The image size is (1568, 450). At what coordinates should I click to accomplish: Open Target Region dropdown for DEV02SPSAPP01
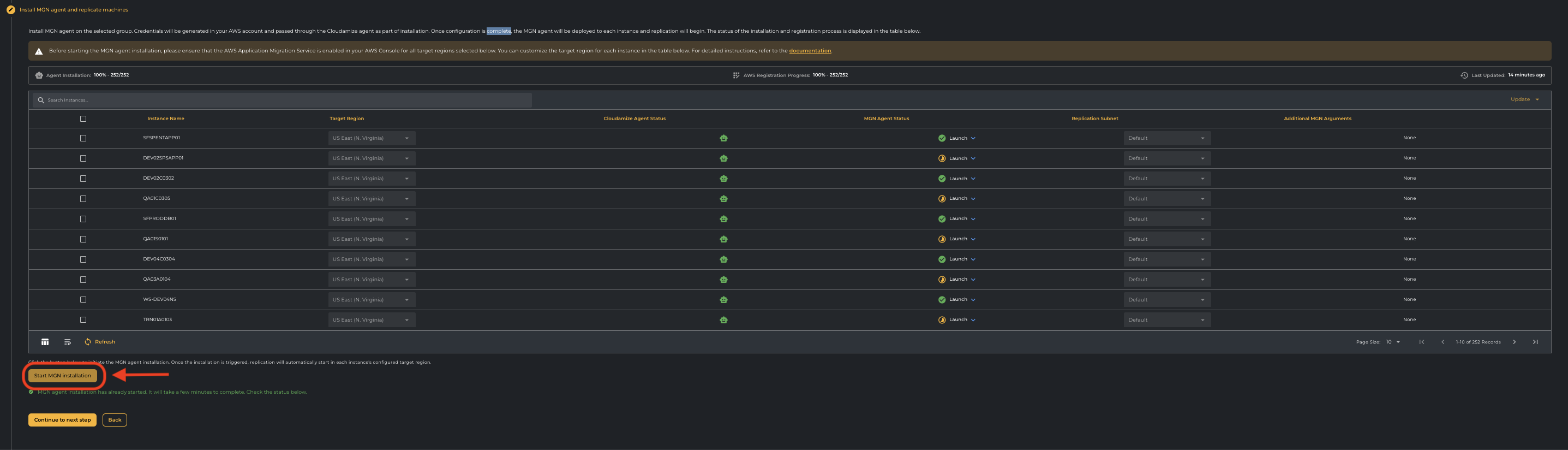(372, 158)
